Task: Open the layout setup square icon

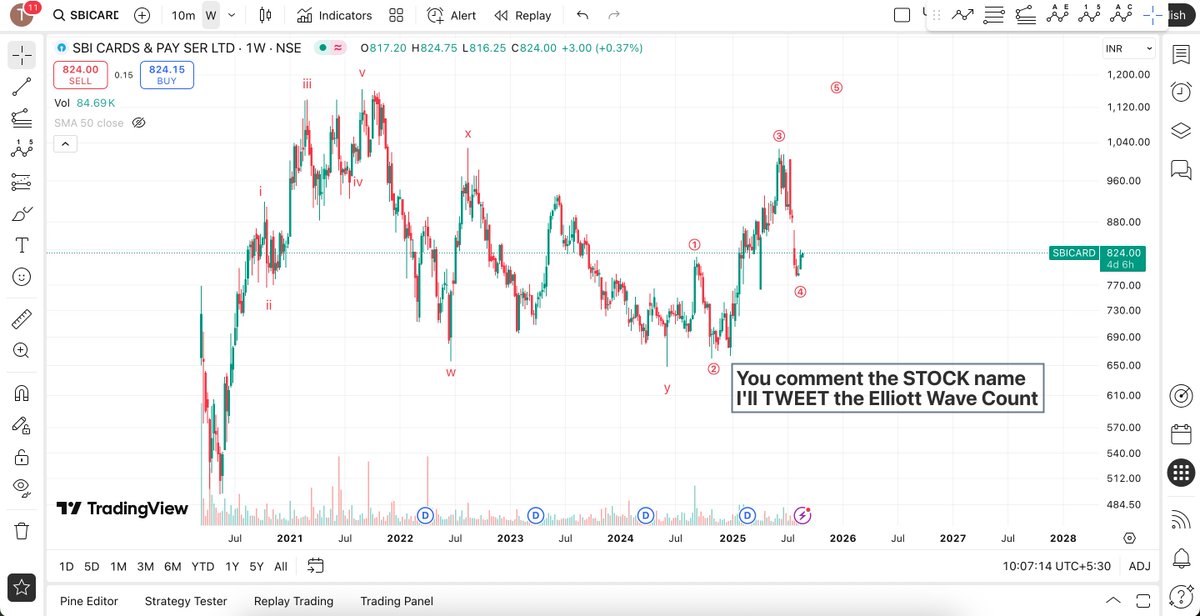Action: [x=902, y=15]
